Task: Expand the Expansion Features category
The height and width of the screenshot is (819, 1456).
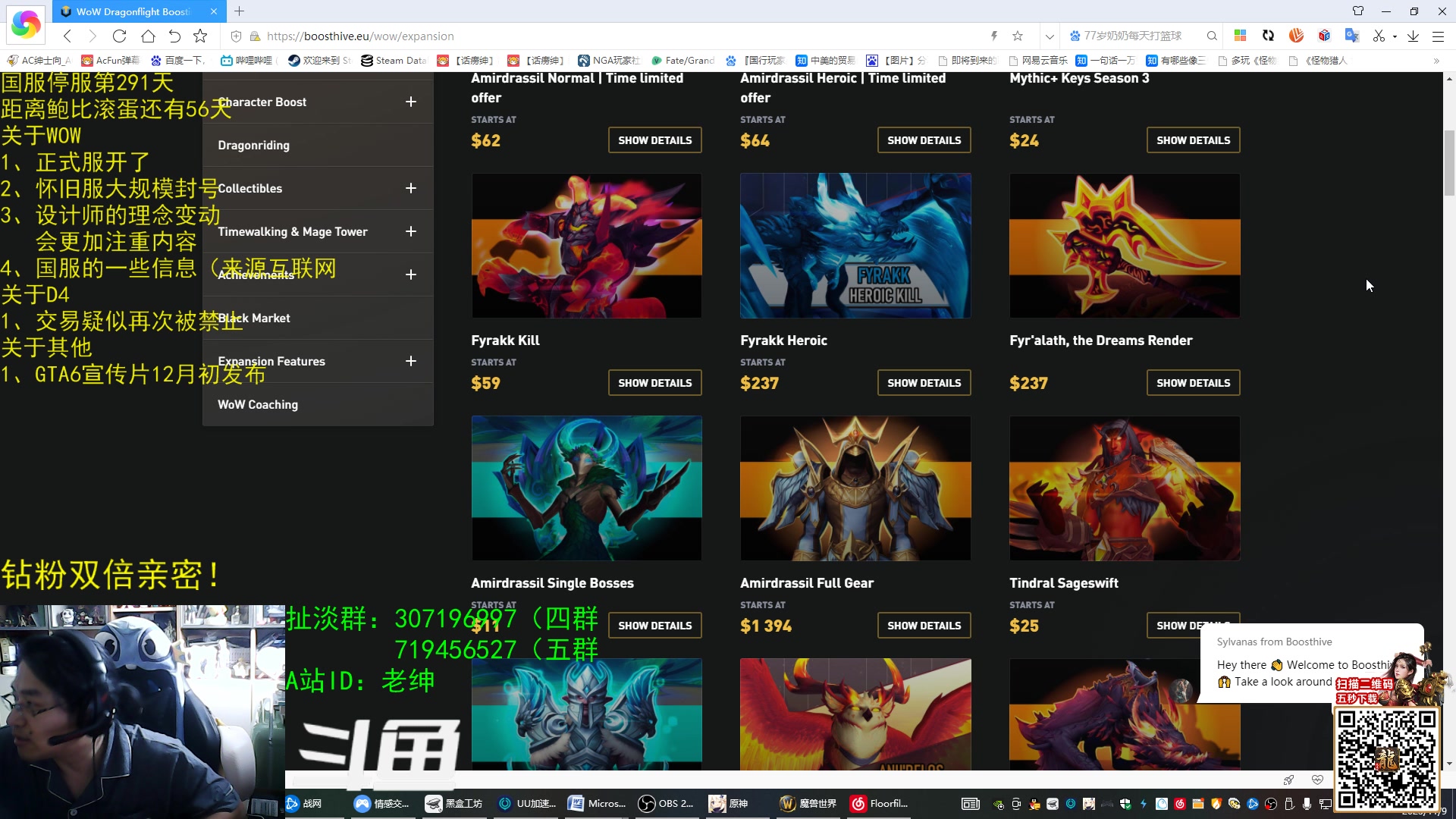Action: [411, 361]
